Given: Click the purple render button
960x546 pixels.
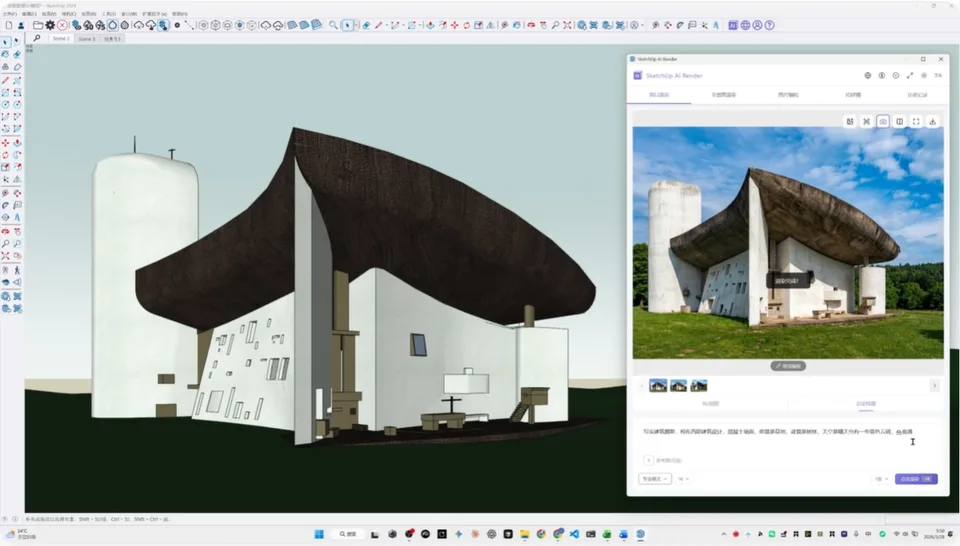Looking at the screenshot, I should point(916,479).
